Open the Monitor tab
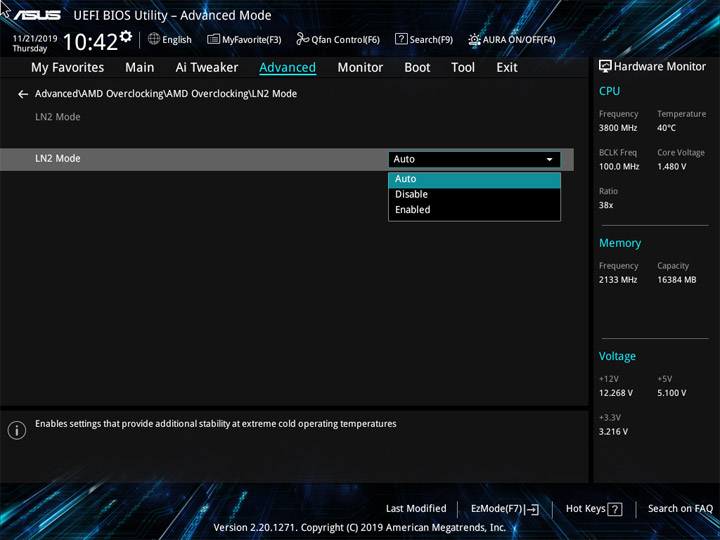This screenshot has height=540, width=720. coord(360,68)
